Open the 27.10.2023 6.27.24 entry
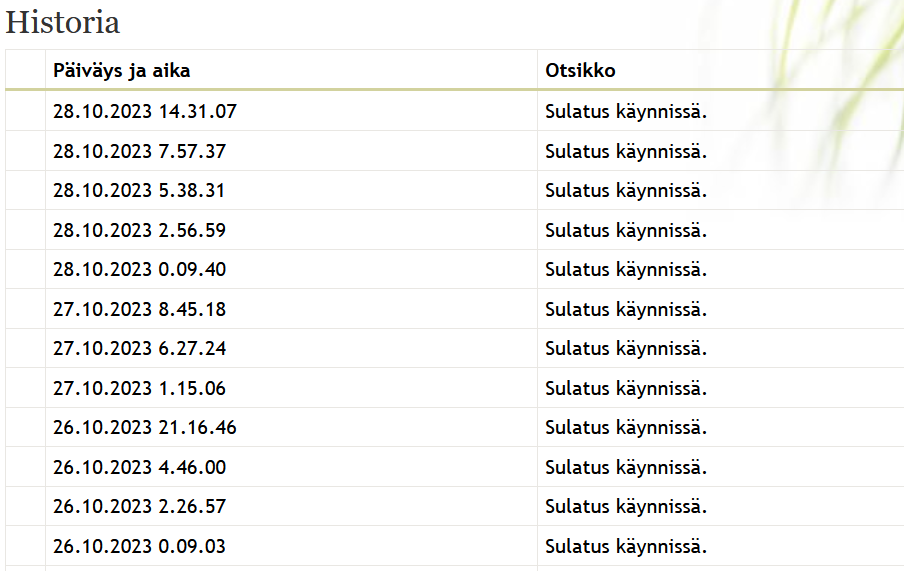 pos(139,348)
